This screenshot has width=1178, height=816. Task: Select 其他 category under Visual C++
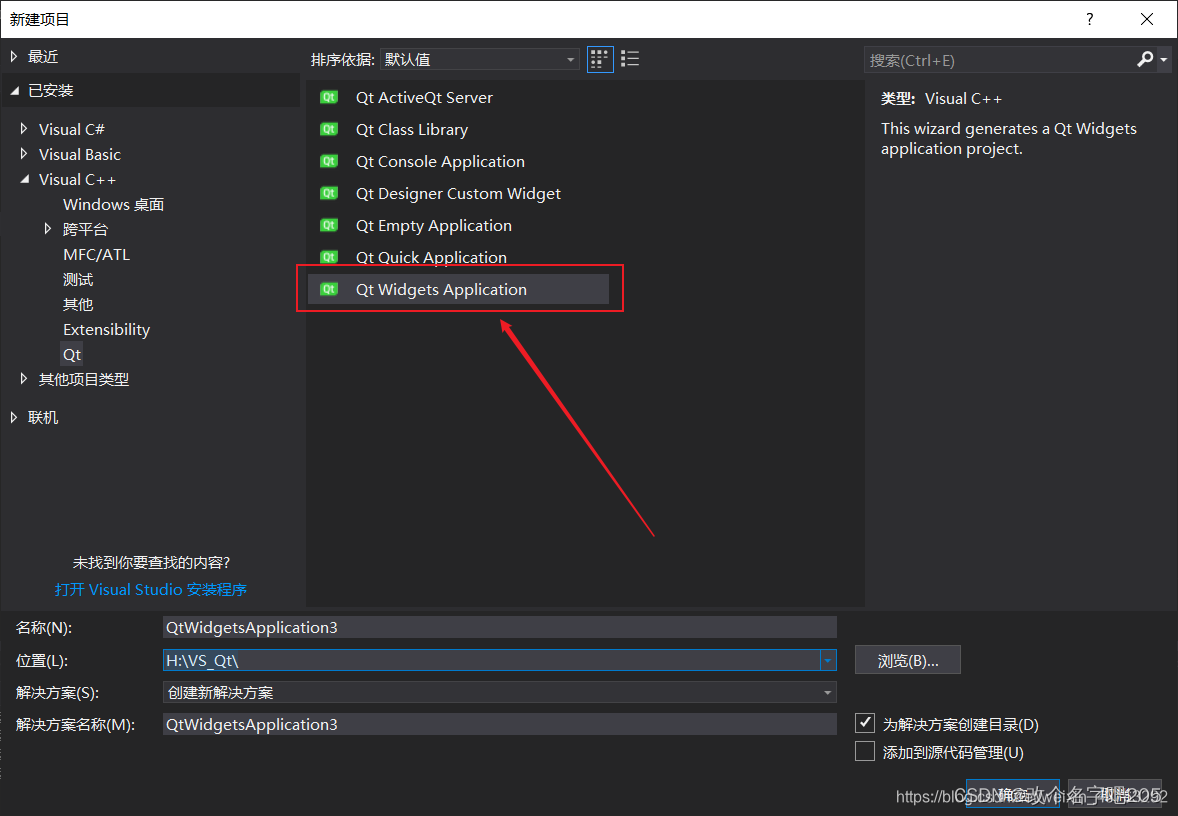click(x=78, y=304)
